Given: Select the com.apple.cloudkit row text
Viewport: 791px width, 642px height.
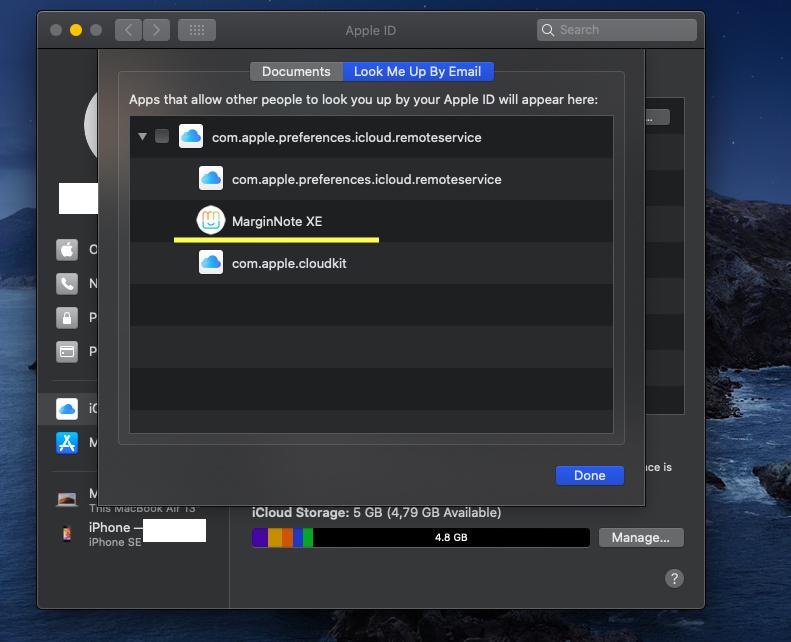Looking at the screenshot, I should (x=289, y=263).
